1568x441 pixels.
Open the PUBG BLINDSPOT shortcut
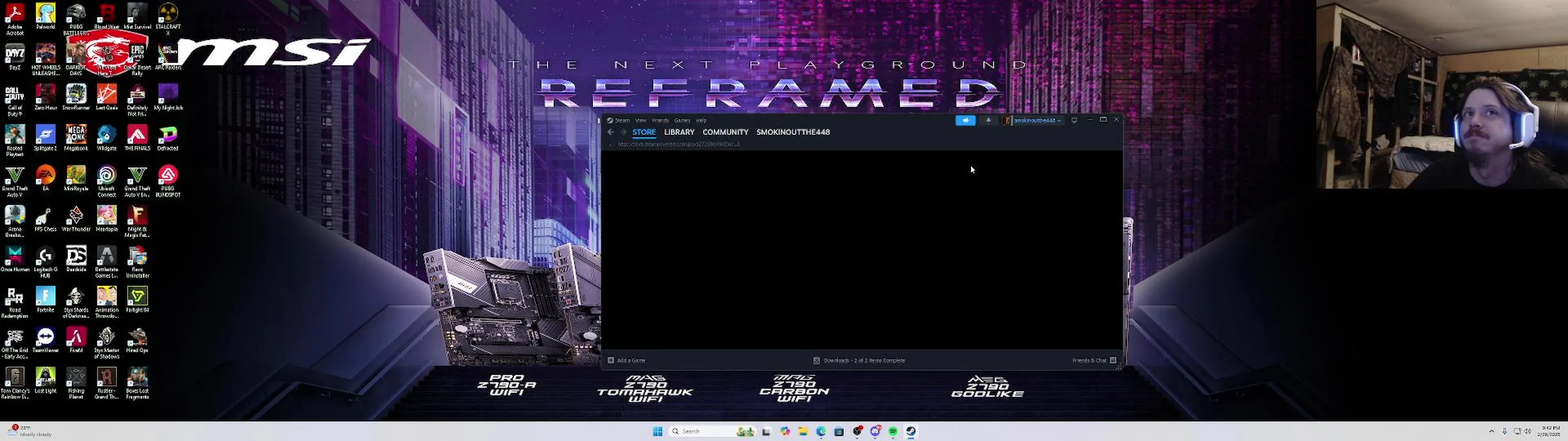click(168, 181)
